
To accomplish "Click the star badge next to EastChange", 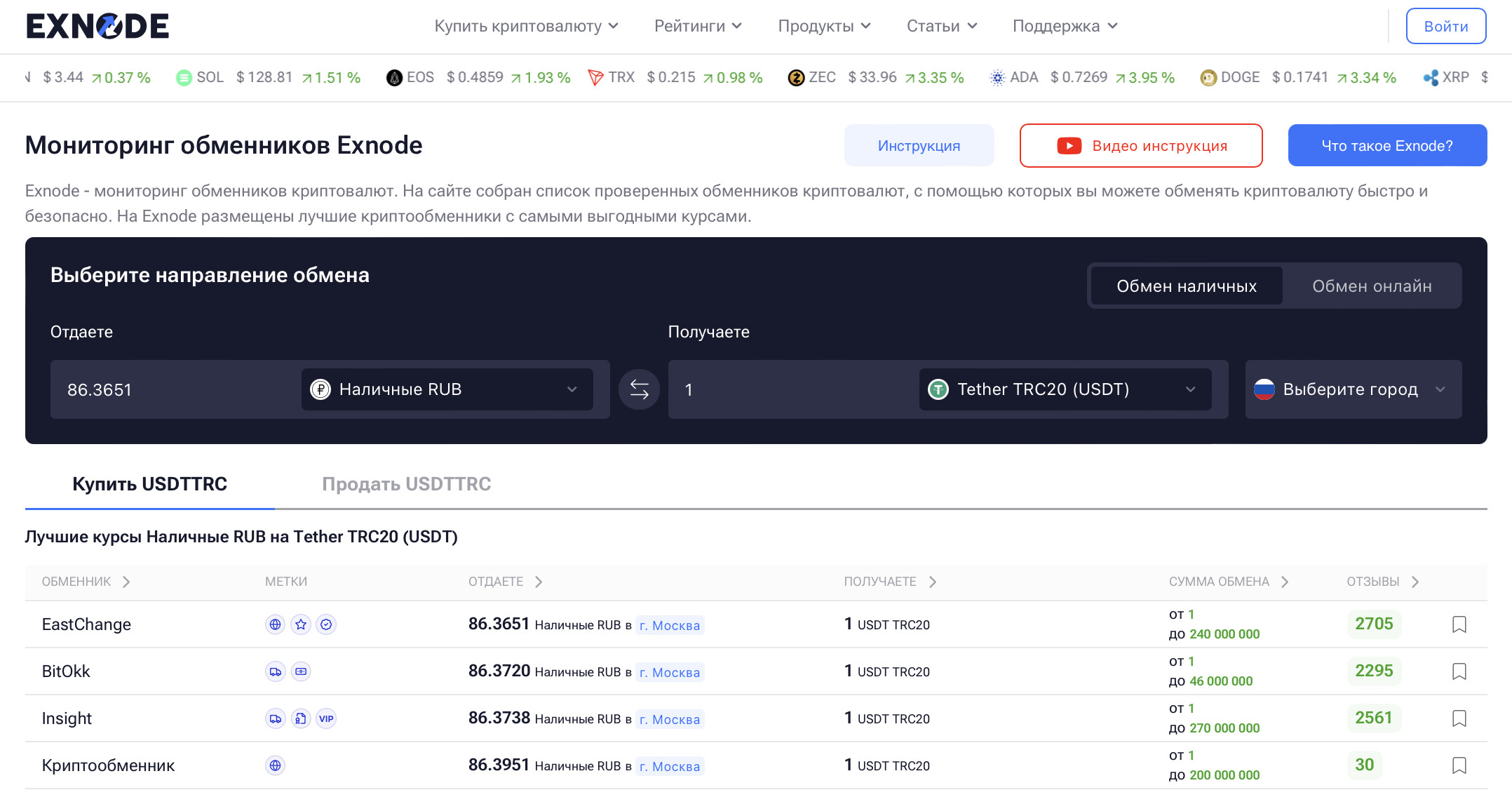I will coord(301,624).
